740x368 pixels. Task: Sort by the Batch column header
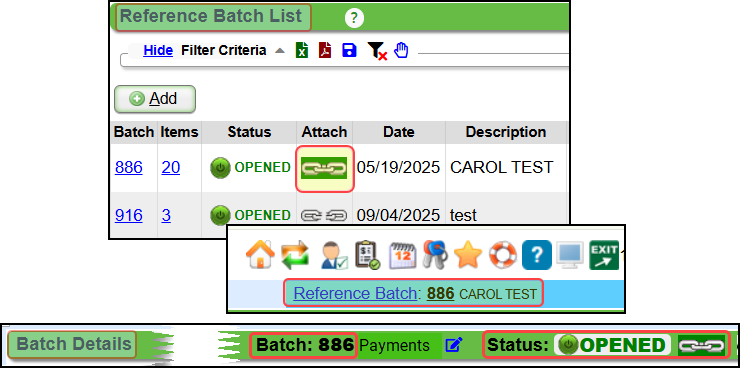pos(134,132)
